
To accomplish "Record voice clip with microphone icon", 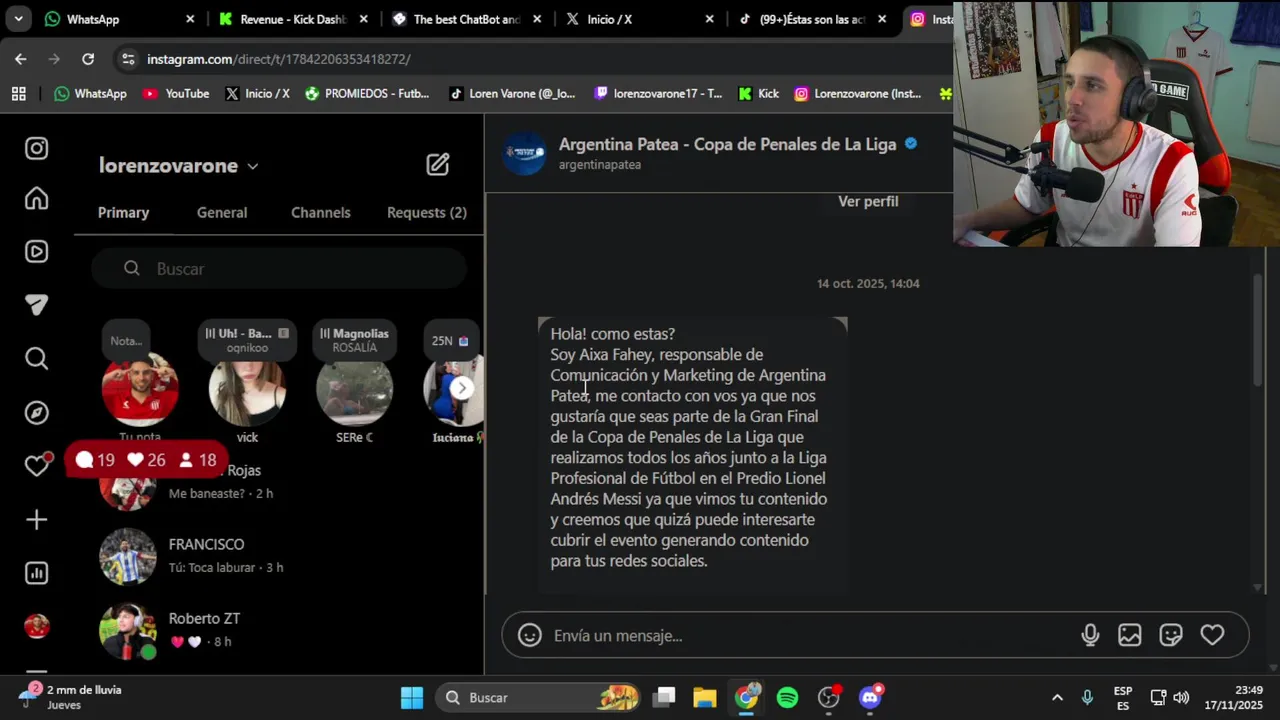I will (1090, 635).
